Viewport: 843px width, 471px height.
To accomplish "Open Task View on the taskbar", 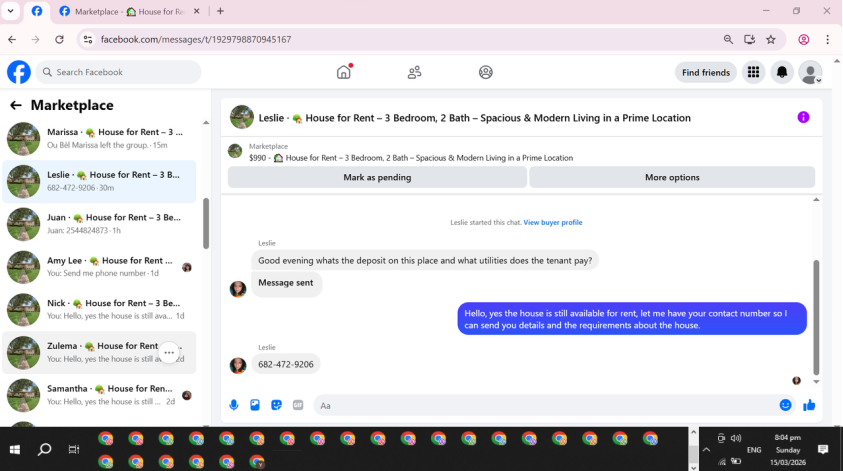I will (x=74, y=449).
